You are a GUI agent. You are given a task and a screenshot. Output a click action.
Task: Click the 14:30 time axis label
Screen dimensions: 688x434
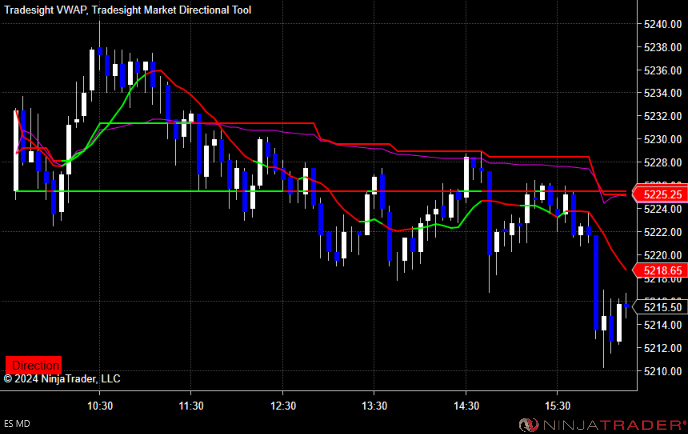[466, 406]
